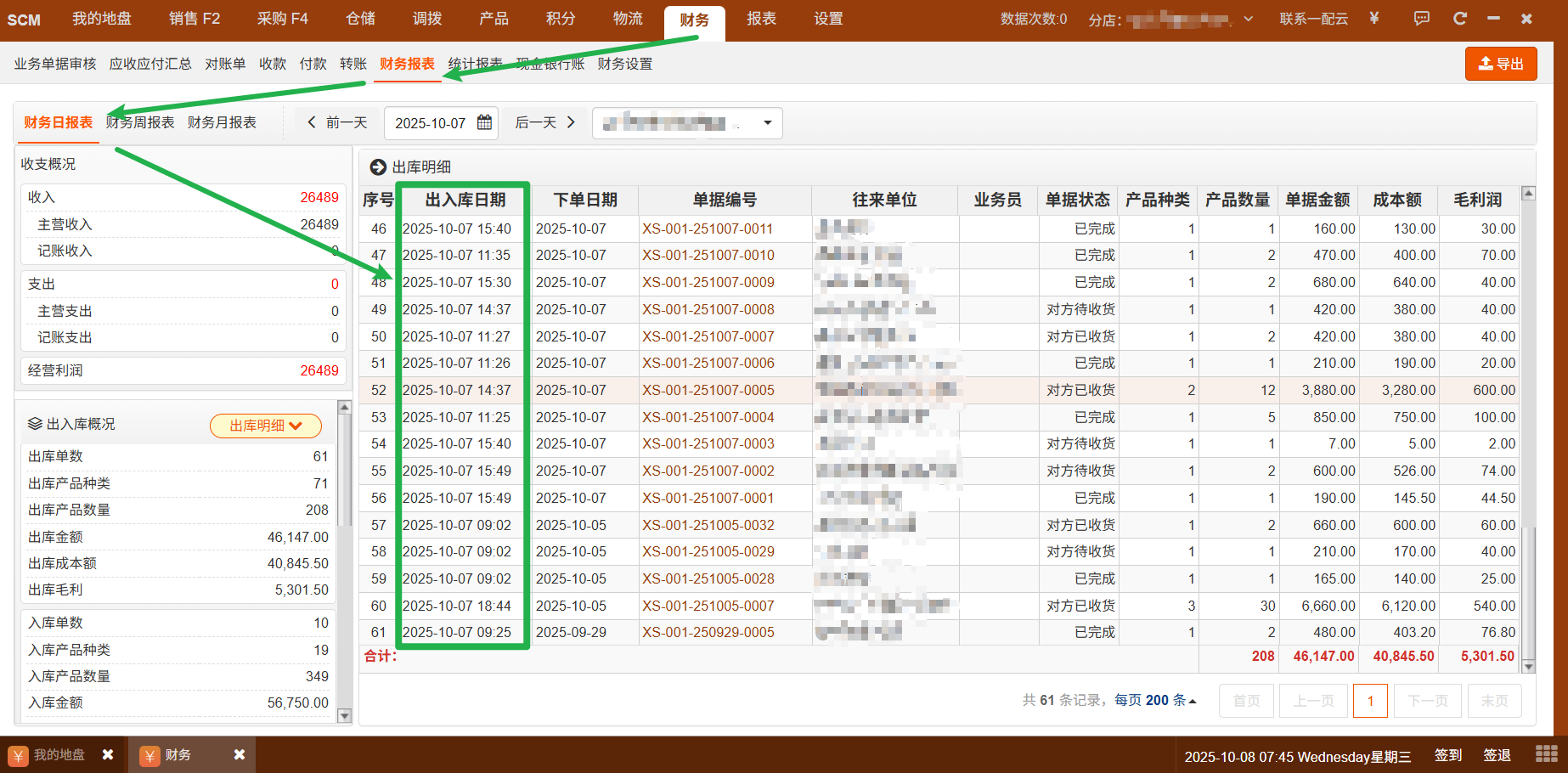
Task: Open order link XS-001-251007-0005
Action: click(x=708, y=390)
